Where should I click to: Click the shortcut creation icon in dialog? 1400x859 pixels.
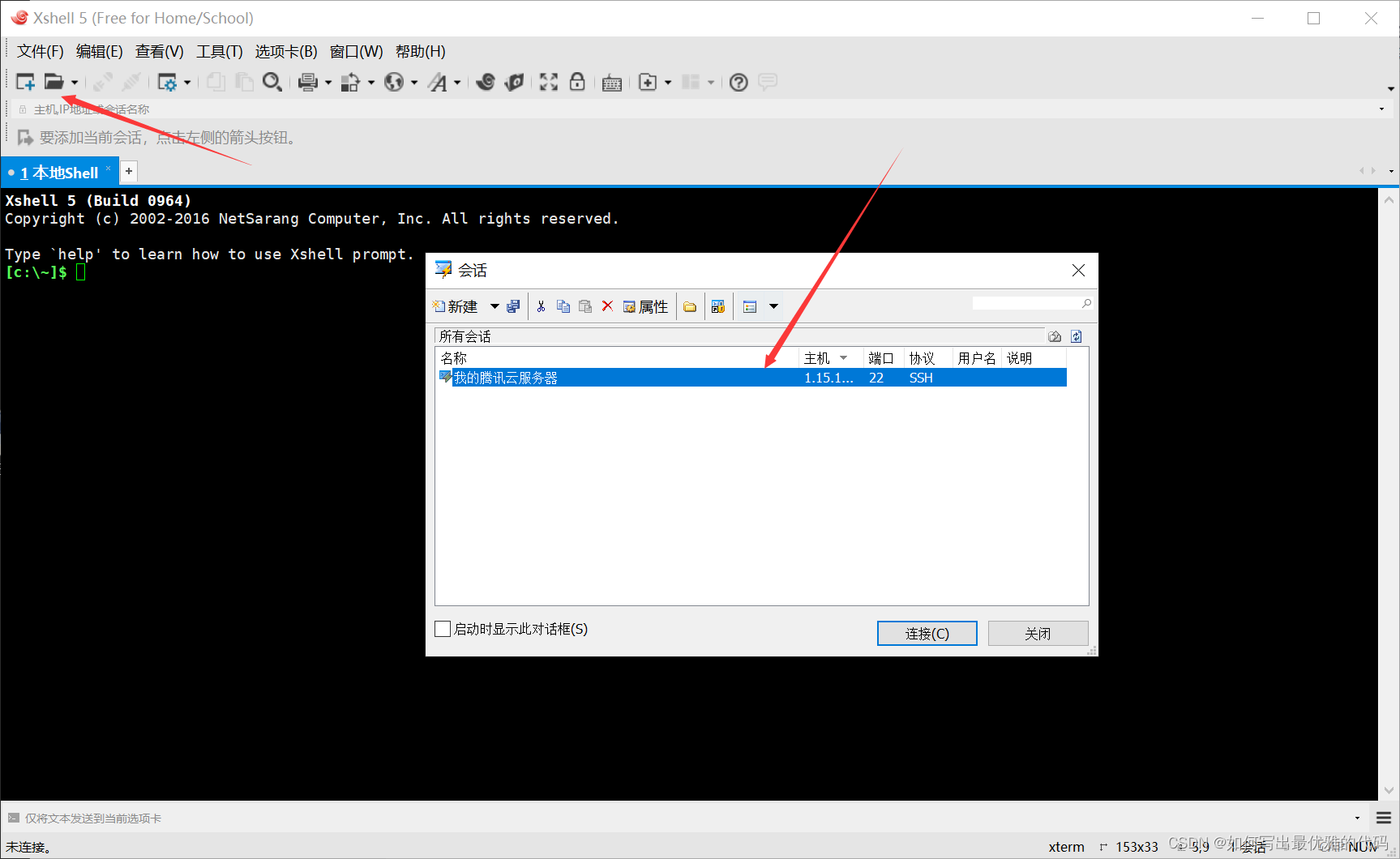point(718,306)
